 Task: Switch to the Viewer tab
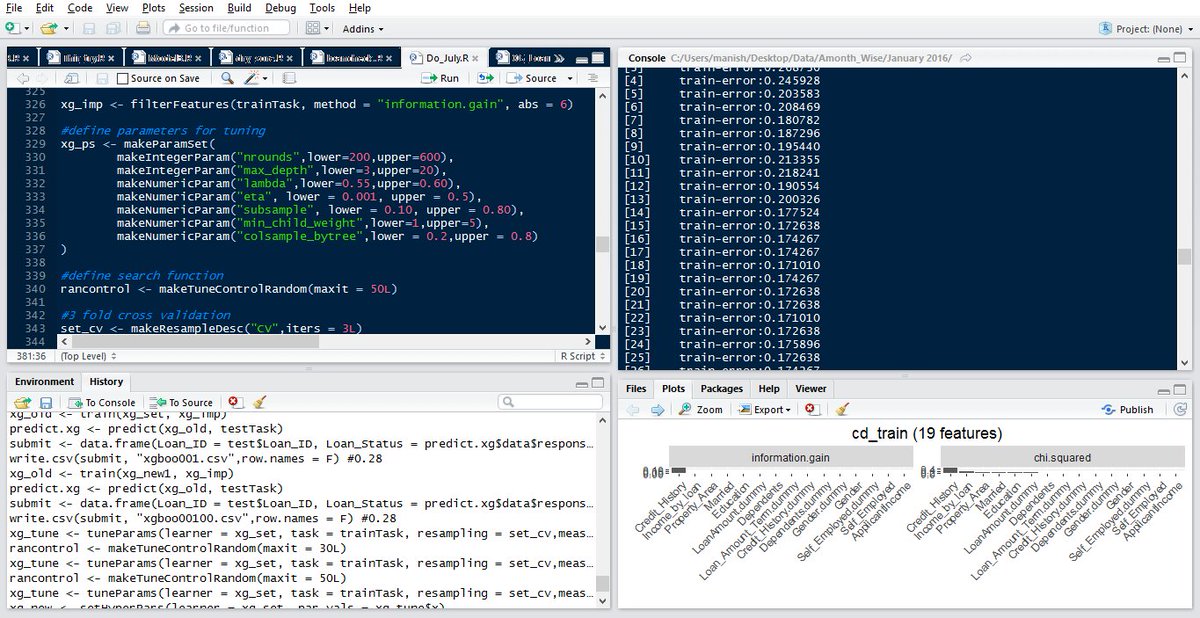point(811,388)
